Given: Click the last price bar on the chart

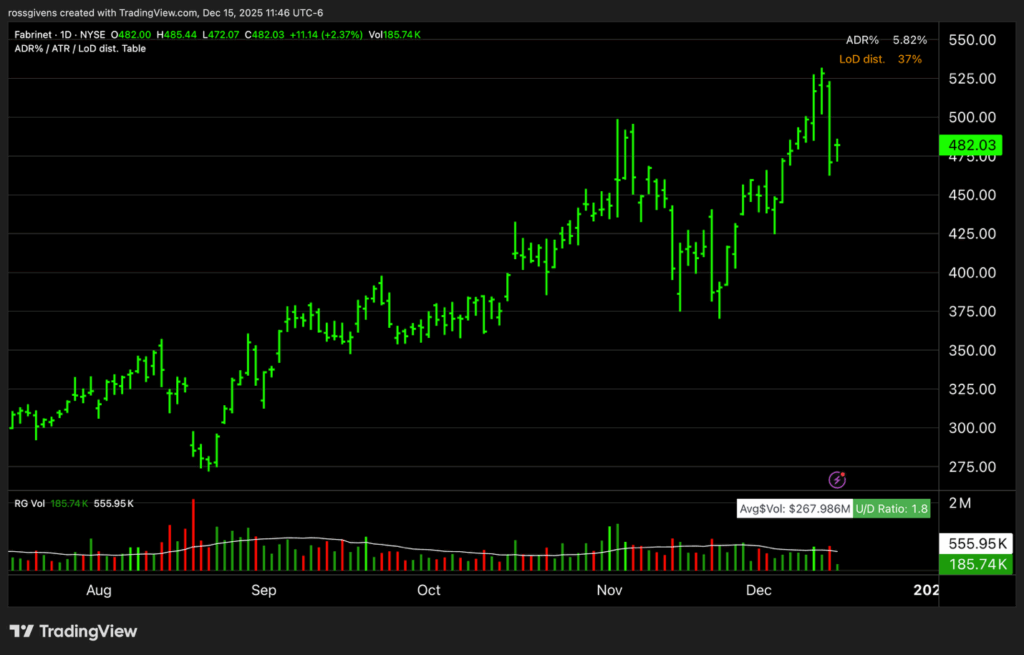Looking at the screenshot, I should (x=837, y=150).
